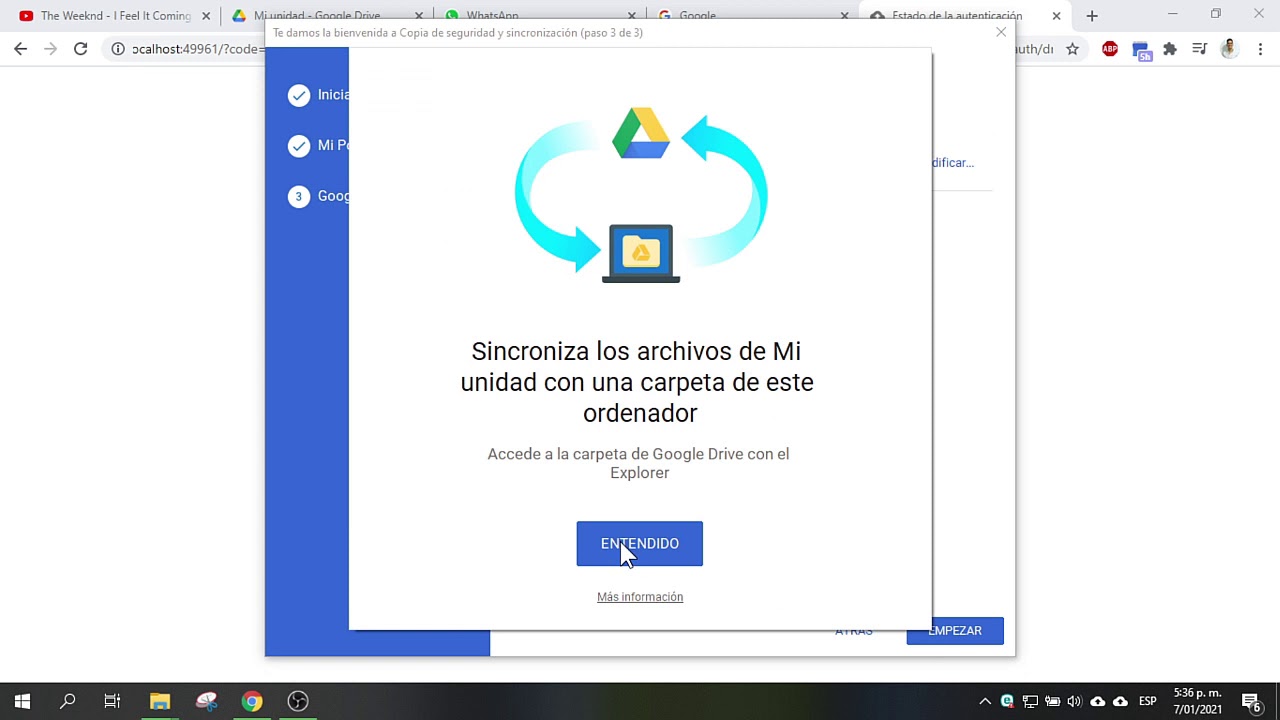Click the checkmark icon next to Mi P step
1280x720 pixels.
click(x=299, y=146)
